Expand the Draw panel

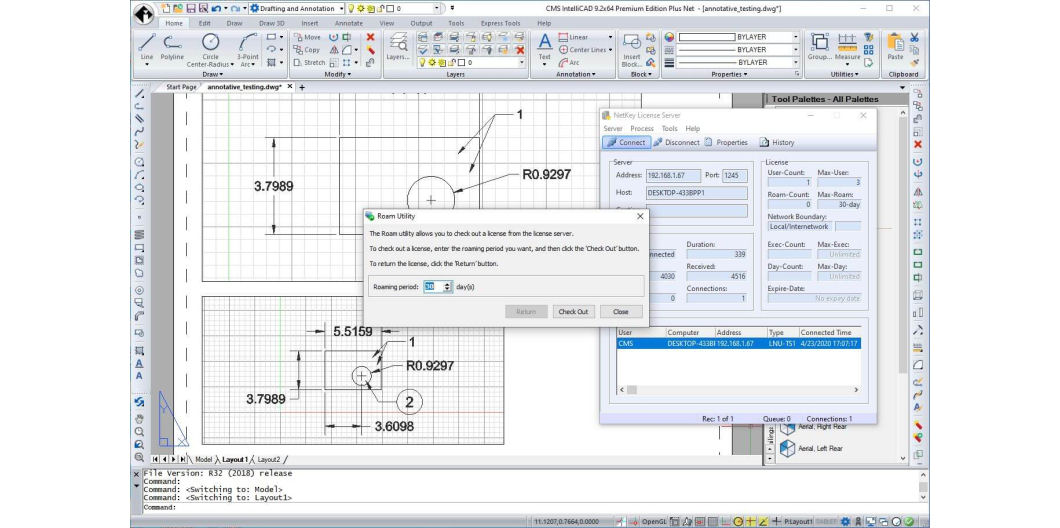pyautogui.click(x=212, y=74)
